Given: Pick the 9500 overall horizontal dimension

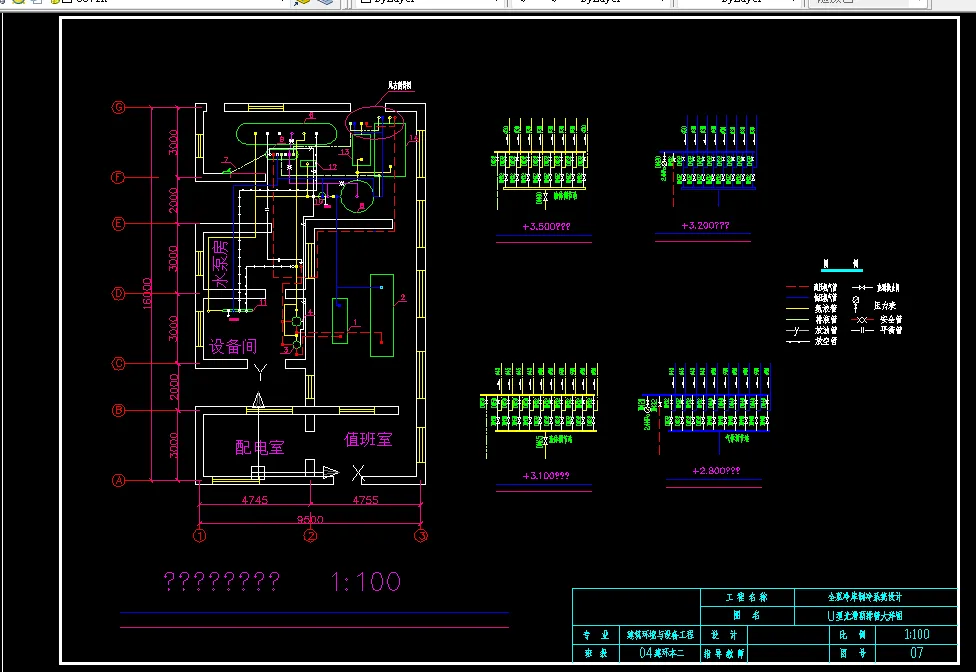Looking at the screenshot, I should click(x=310, y=519).
